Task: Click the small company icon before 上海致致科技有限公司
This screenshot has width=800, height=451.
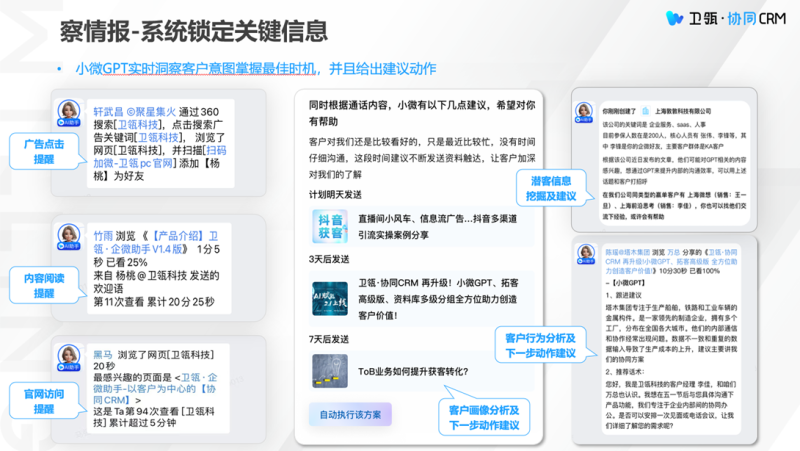Action: (x=643, y=111)
